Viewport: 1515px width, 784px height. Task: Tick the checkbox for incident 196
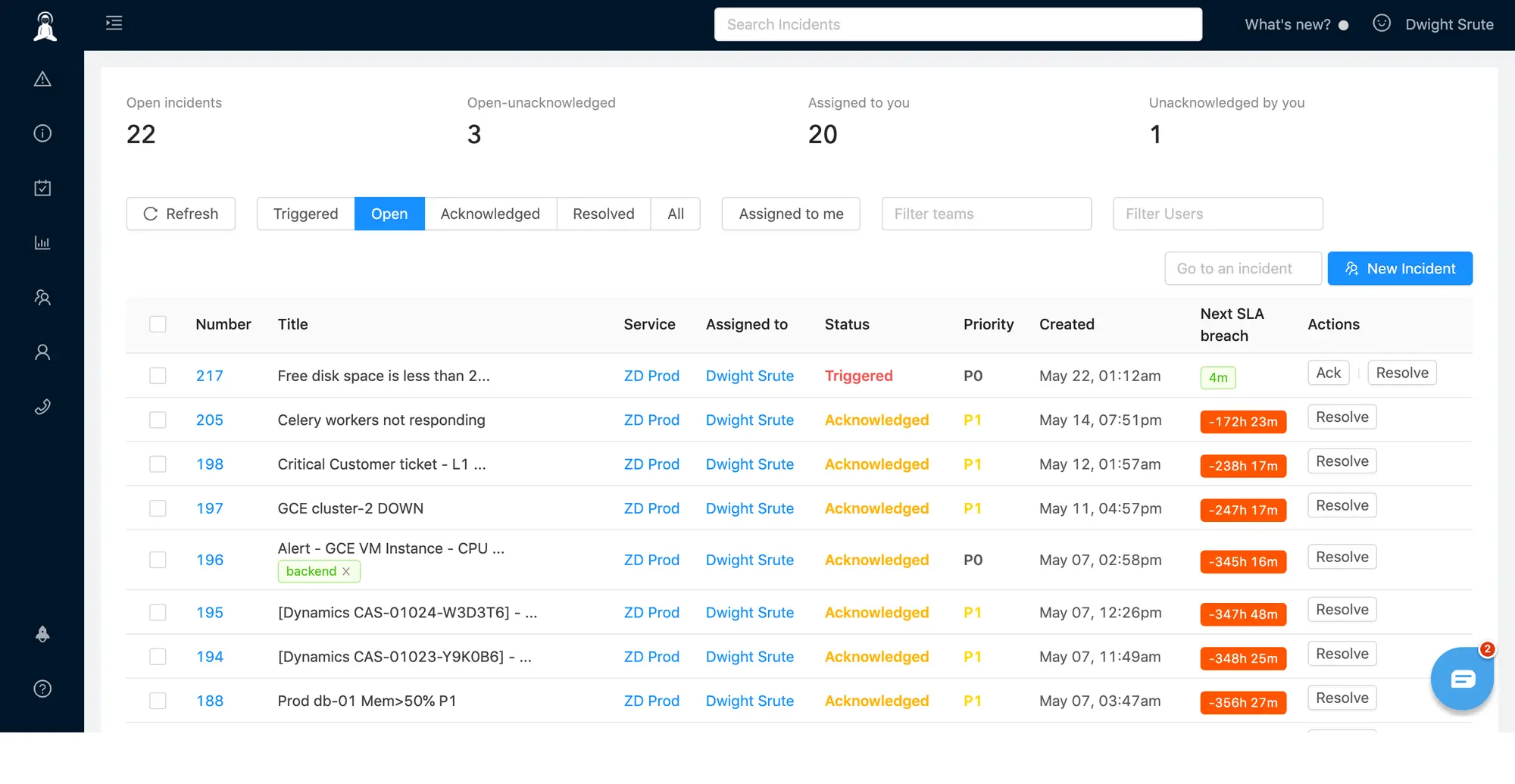click(x=158, y=560)
